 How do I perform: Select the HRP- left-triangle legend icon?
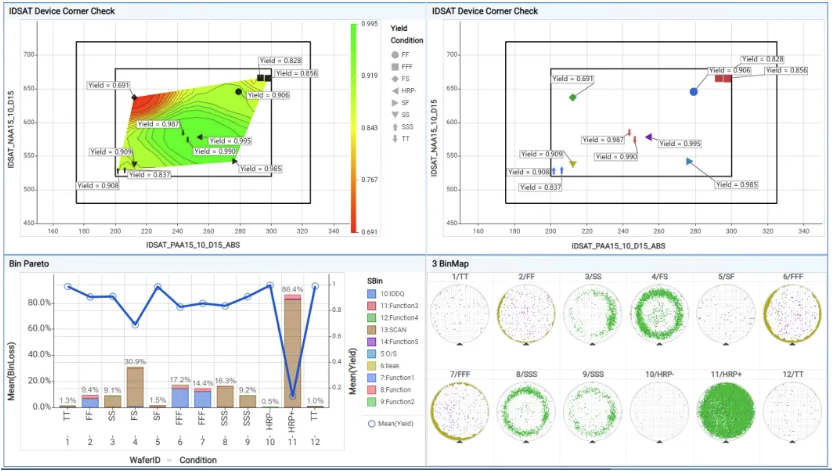coord(395,90)
